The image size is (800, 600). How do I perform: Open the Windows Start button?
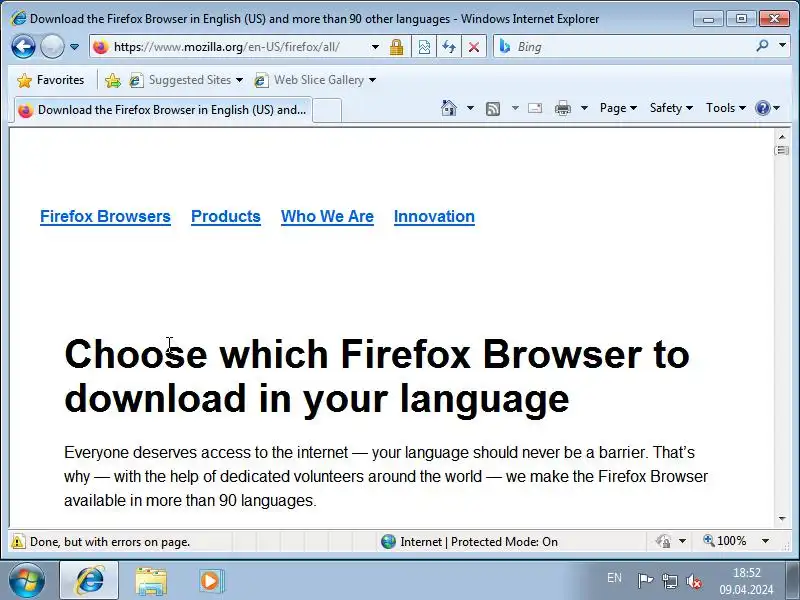pos(27,581)
